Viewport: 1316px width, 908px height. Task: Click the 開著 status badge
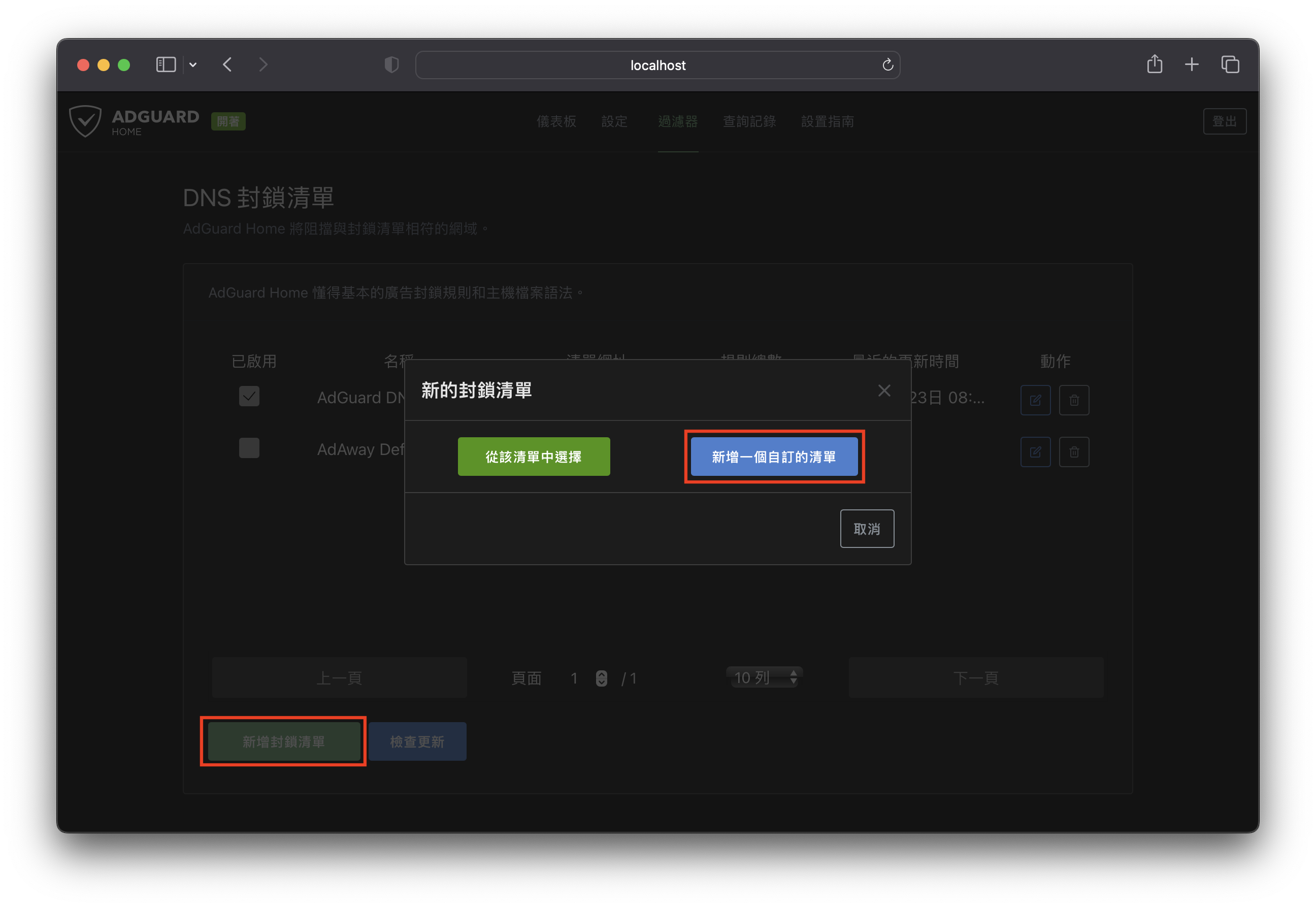[x=228, y=121]
